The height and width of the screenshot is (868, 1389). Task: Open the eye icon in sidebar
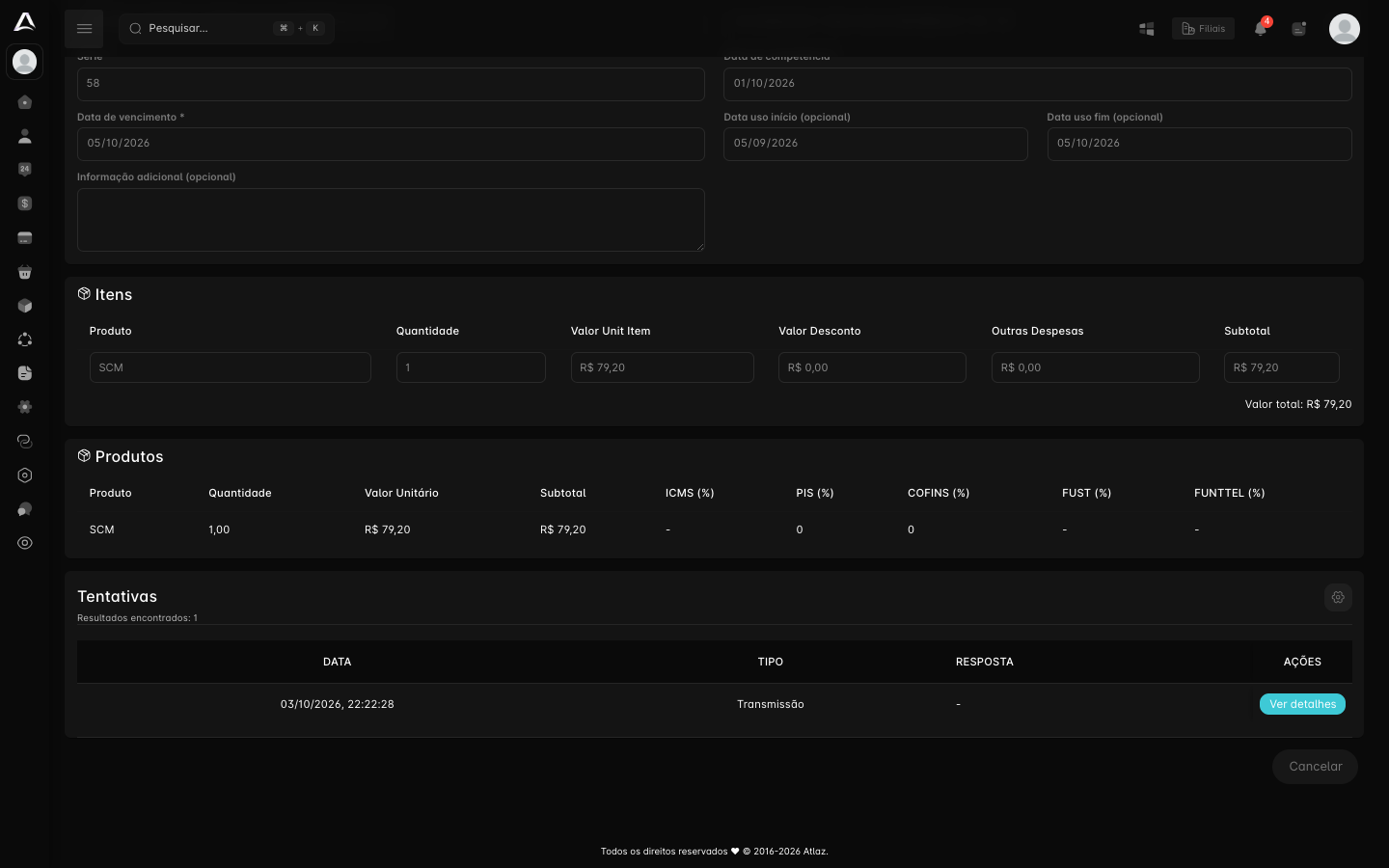coord(25,543)
